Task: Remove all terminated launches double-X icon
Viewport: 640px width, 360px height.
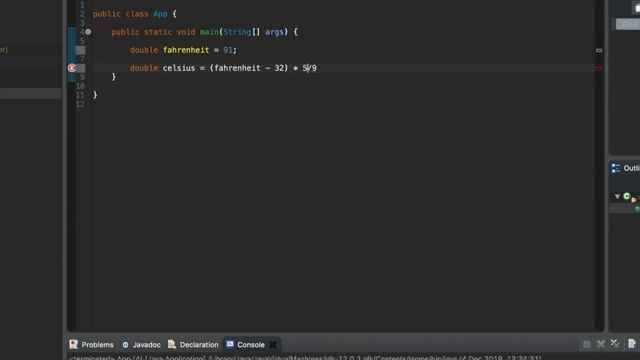Action: coord(615,344)
